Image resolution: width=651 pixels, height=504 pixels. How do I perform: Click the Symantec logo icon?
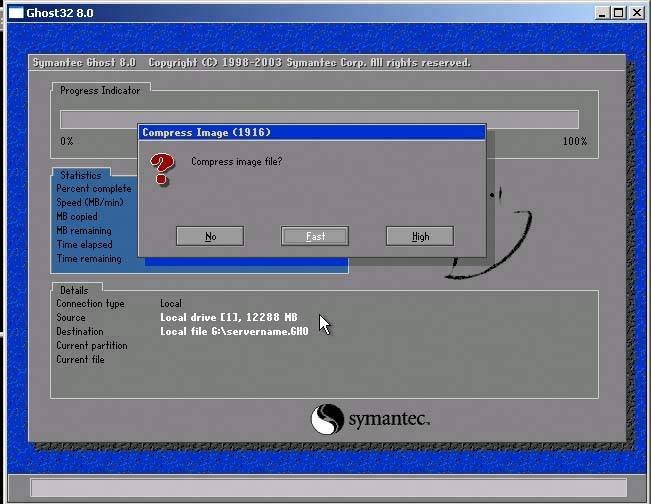tap(328, 419)
